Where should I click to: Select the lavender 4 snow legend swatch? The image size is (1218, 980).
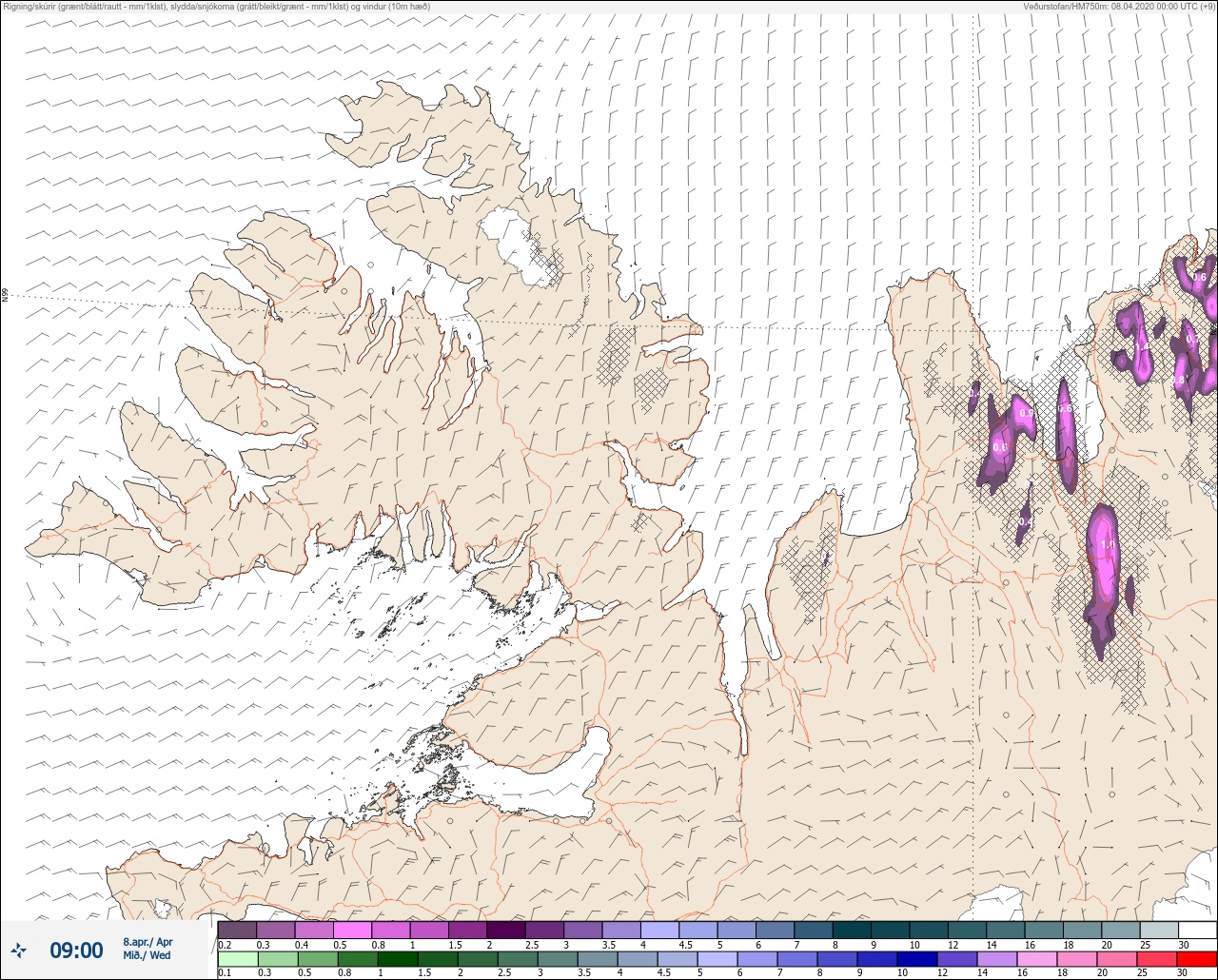659,930
